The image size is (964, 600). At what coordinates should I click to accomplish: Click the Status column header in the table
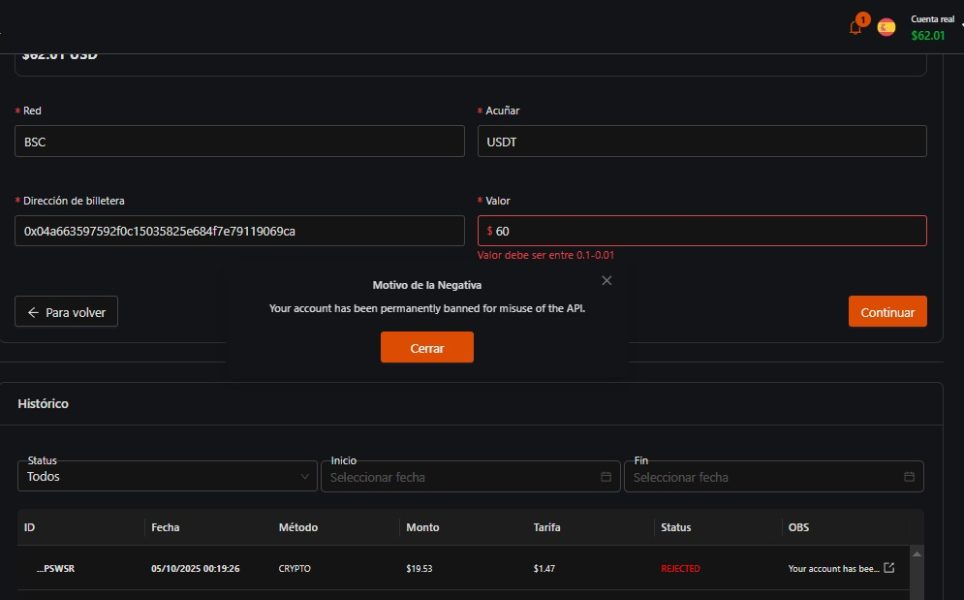(x=675, y=527)
